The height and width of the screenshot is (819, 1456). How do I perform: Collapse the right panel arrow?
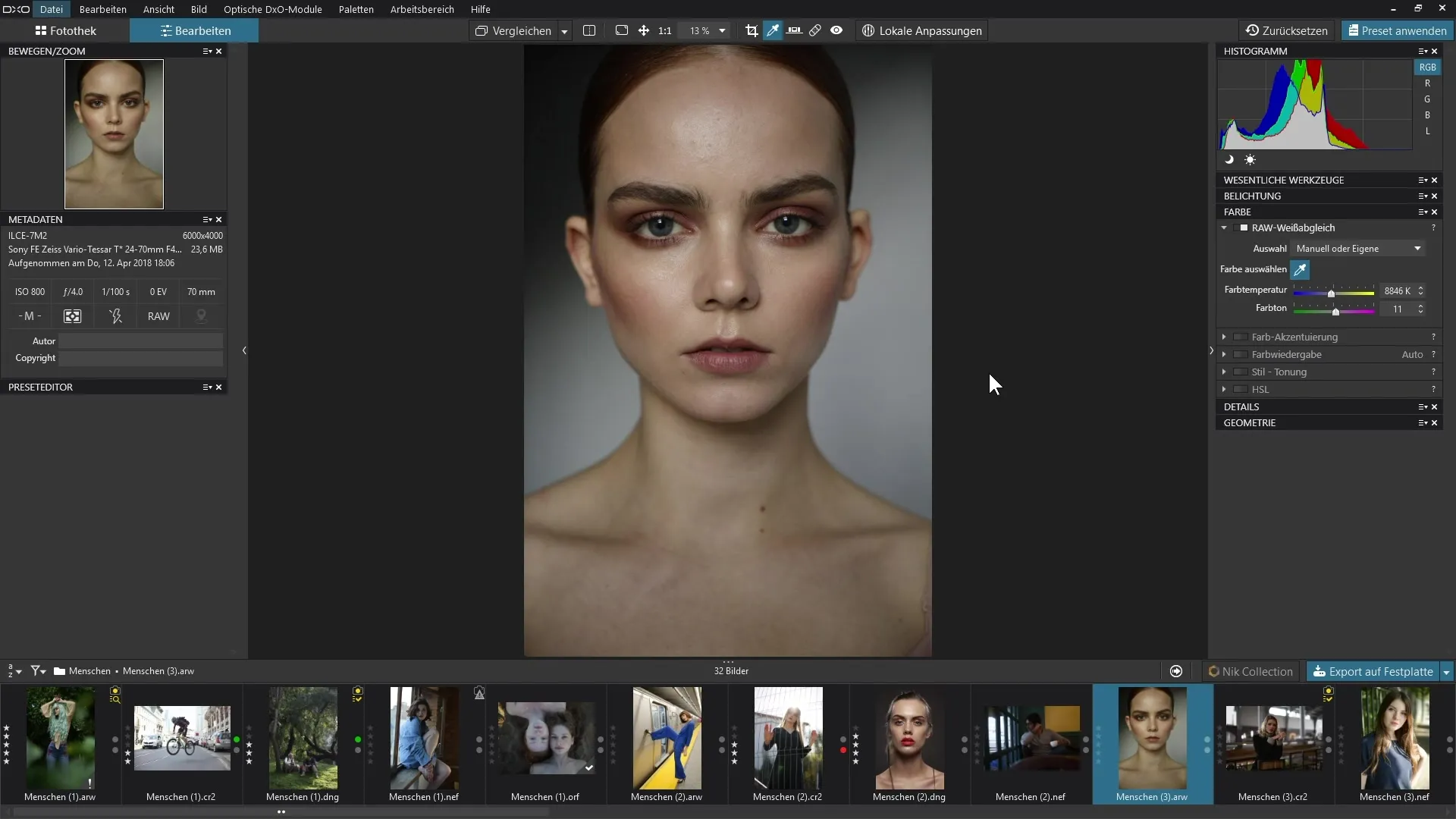click(1211, 351)
